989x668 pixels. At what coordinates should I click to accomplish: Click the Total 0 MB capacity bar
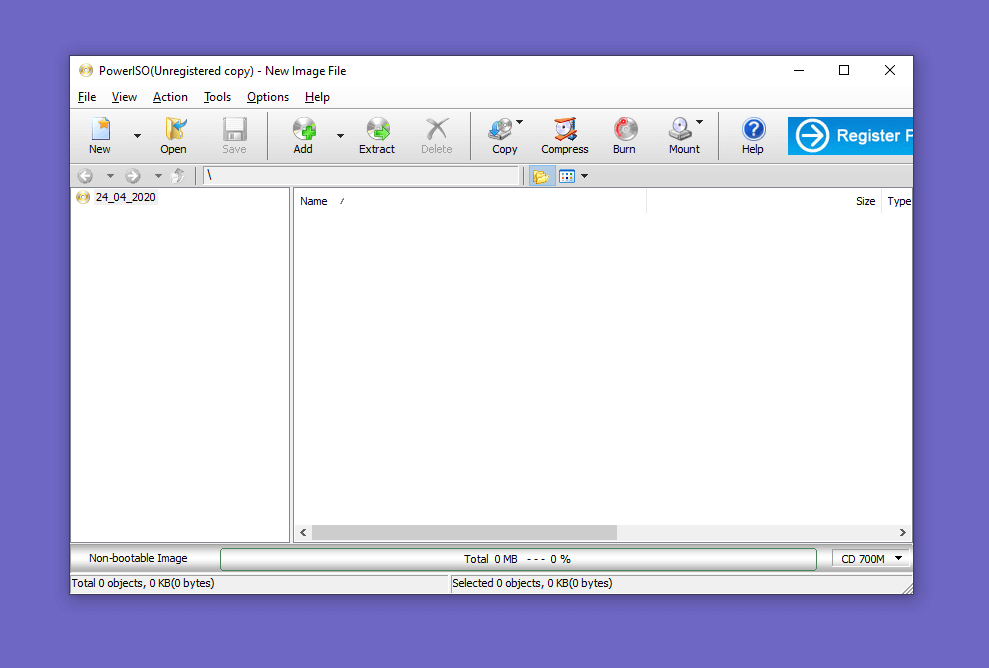[x=518, y=559]
